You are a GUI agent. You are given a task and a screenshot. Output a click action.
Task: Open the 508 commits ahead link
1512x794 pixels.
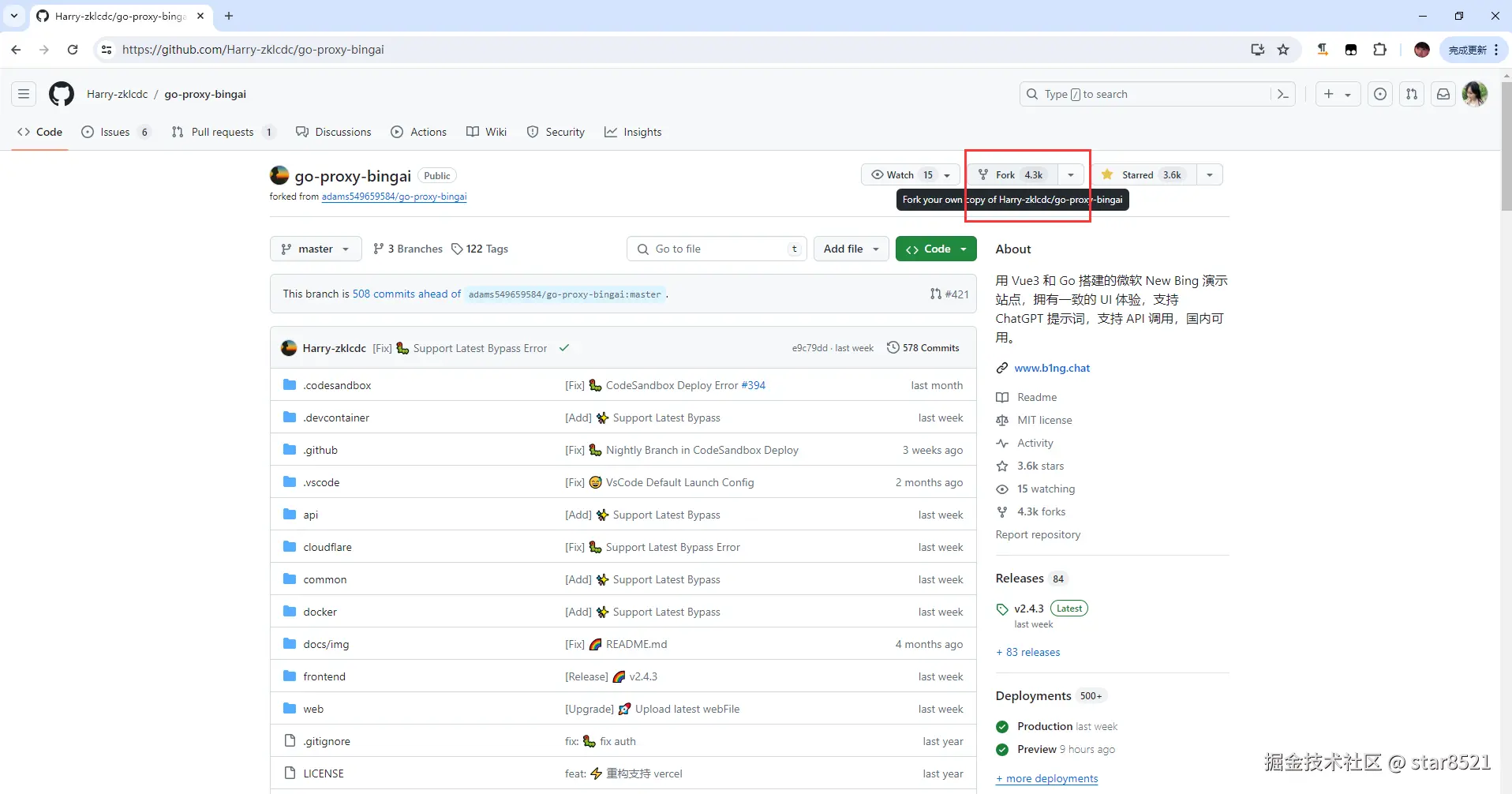tap(406, 294)
